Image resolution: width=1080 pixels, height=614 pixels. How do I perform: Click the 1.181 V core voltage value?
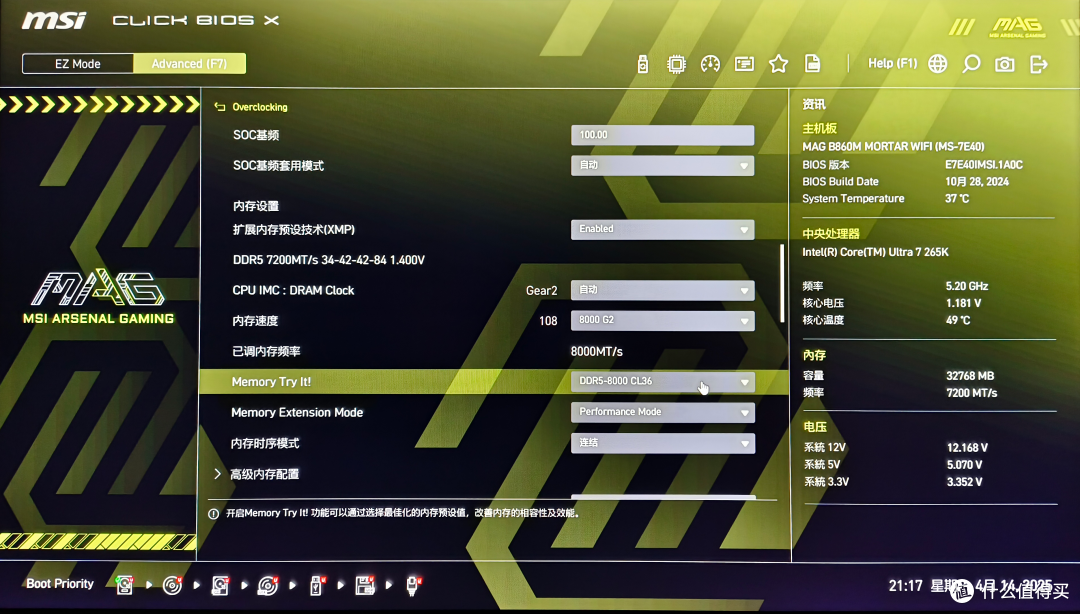coord(963,303)
